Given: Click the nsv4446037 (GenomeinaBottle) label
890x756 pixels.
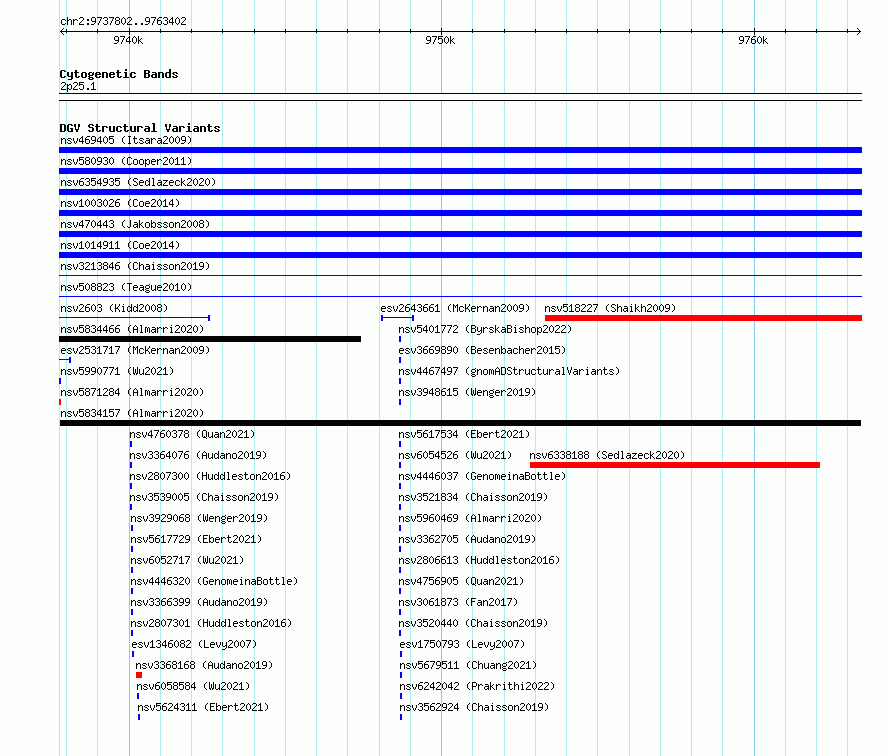Looking at the screenshot, I should click(x=482, y=476).
